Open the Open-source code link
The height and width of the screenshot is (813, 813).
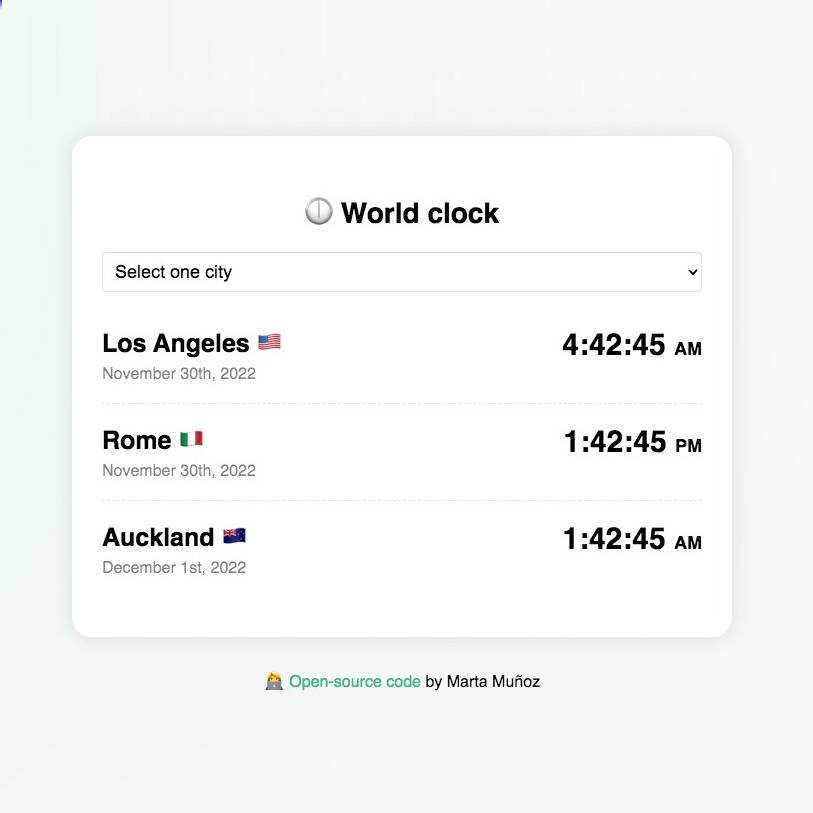[354, 681]
